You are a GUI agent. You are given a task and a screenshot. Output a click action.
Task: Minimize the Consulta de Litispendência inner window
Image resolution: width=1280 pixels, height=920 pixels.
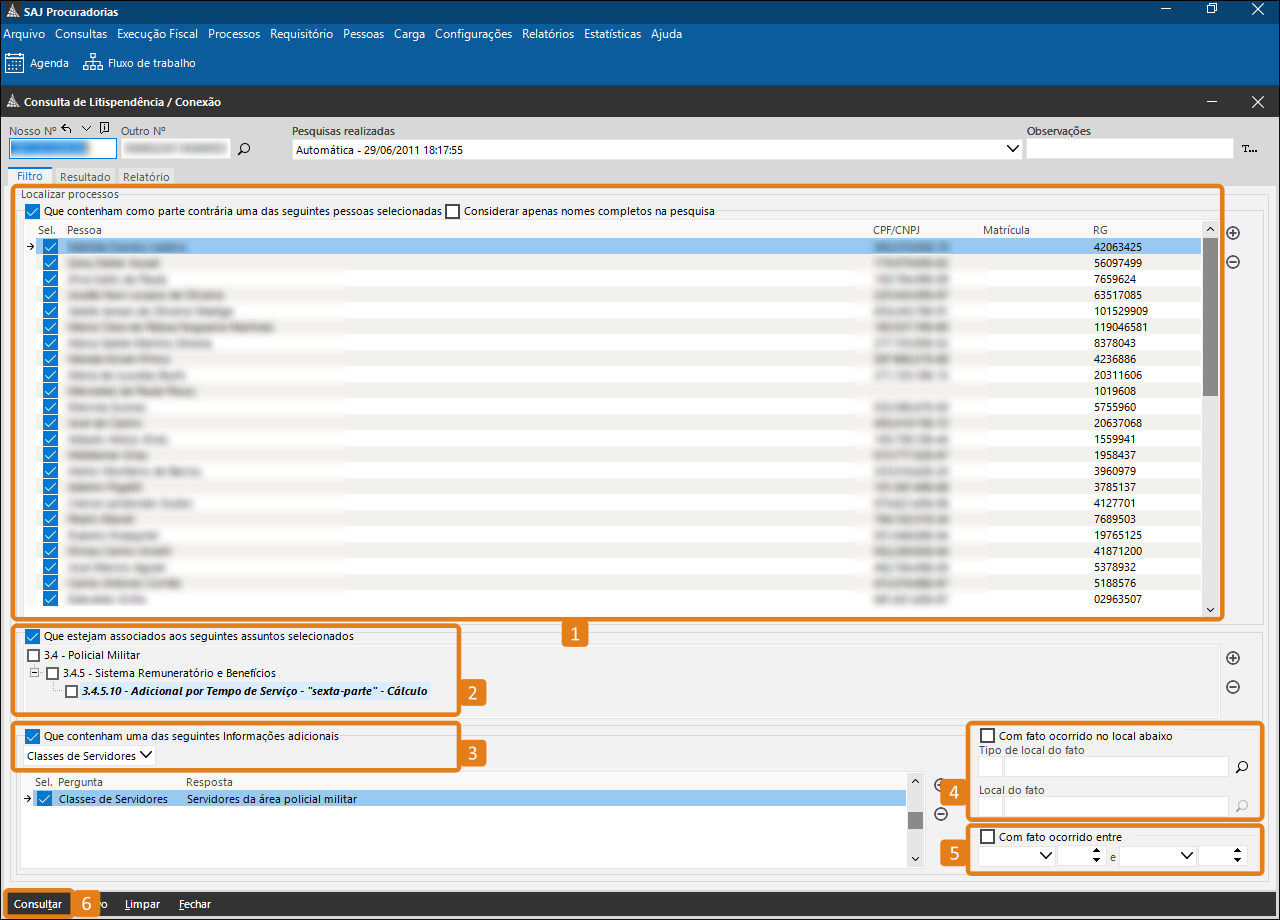click(1213, 102)
